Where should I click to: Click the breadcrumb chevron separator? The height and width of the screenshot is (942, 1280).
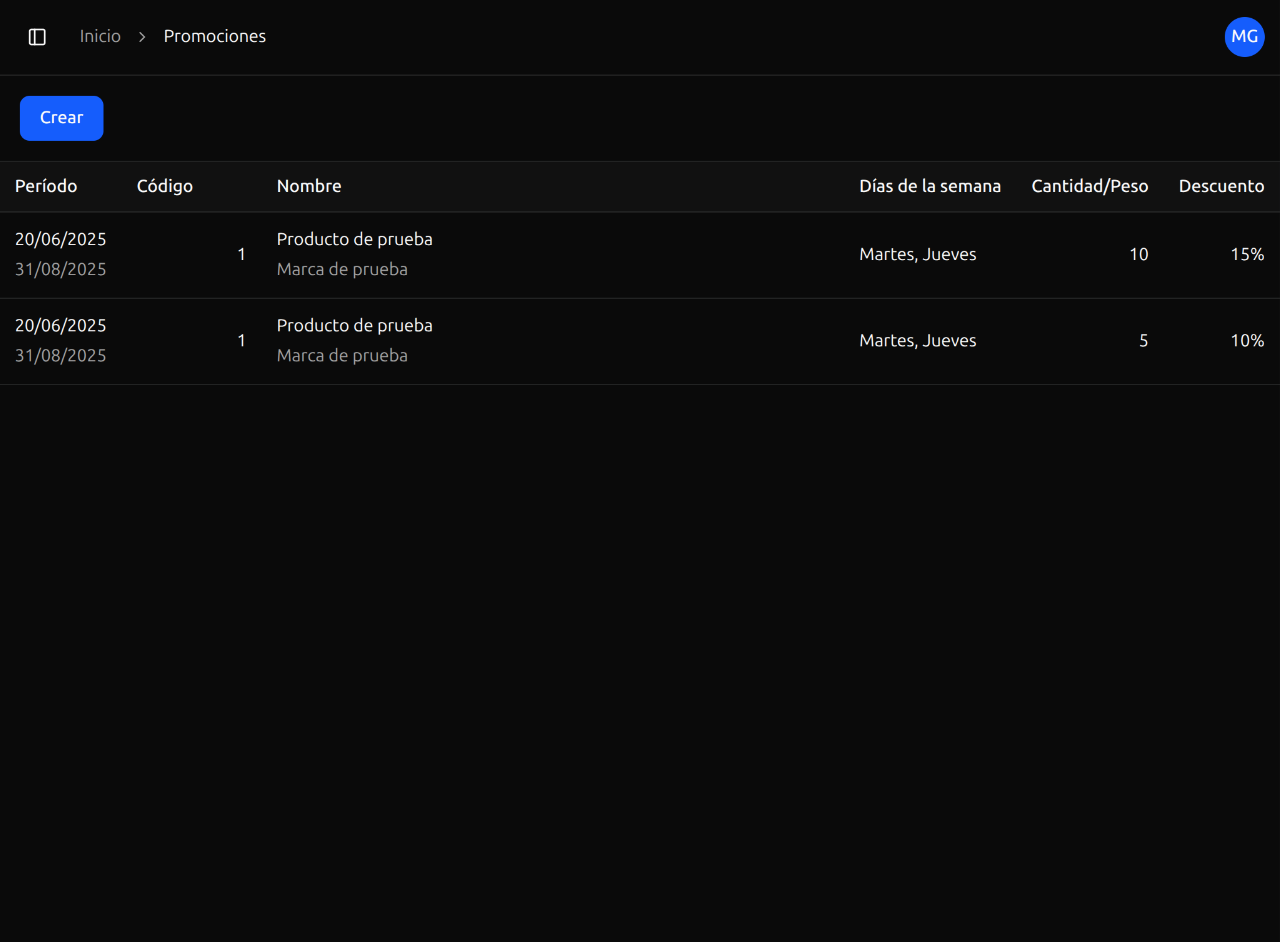(x=142, y=37)
